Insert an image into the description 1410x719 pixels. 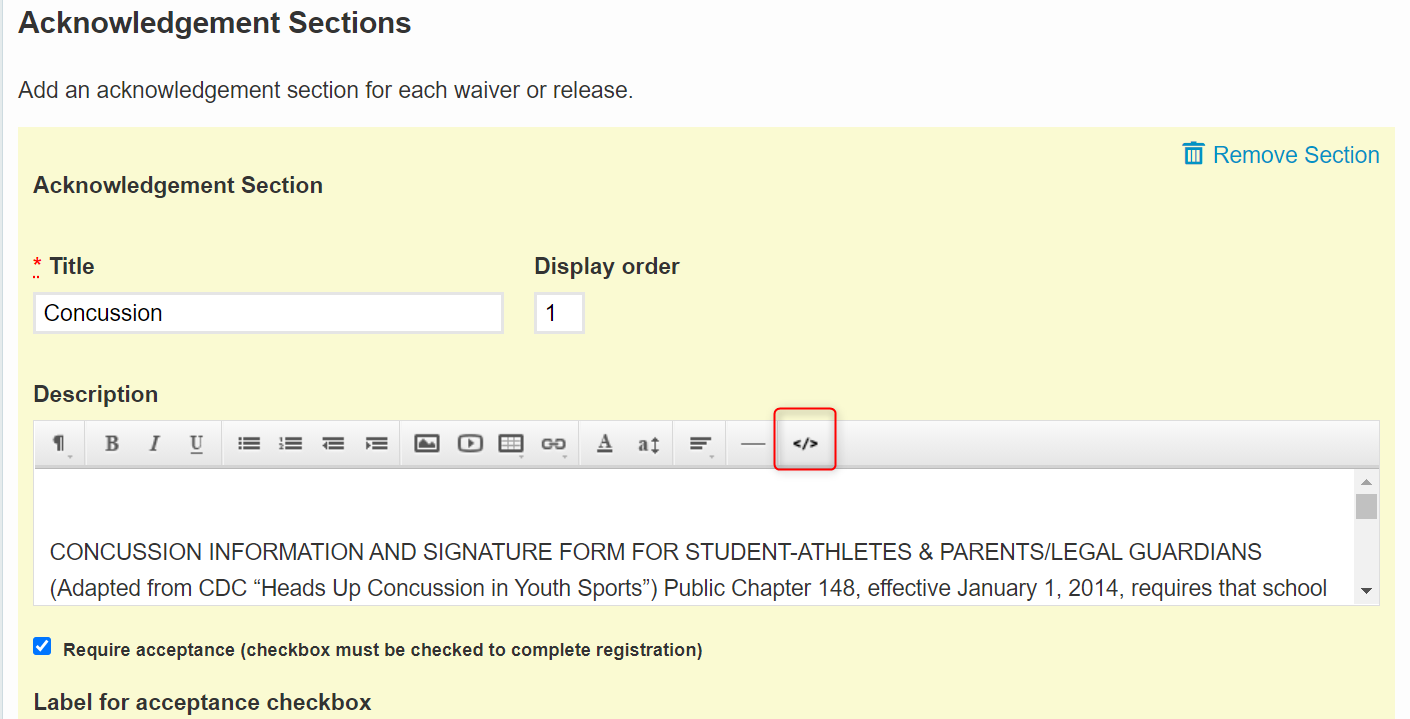(x=427, y=444)
